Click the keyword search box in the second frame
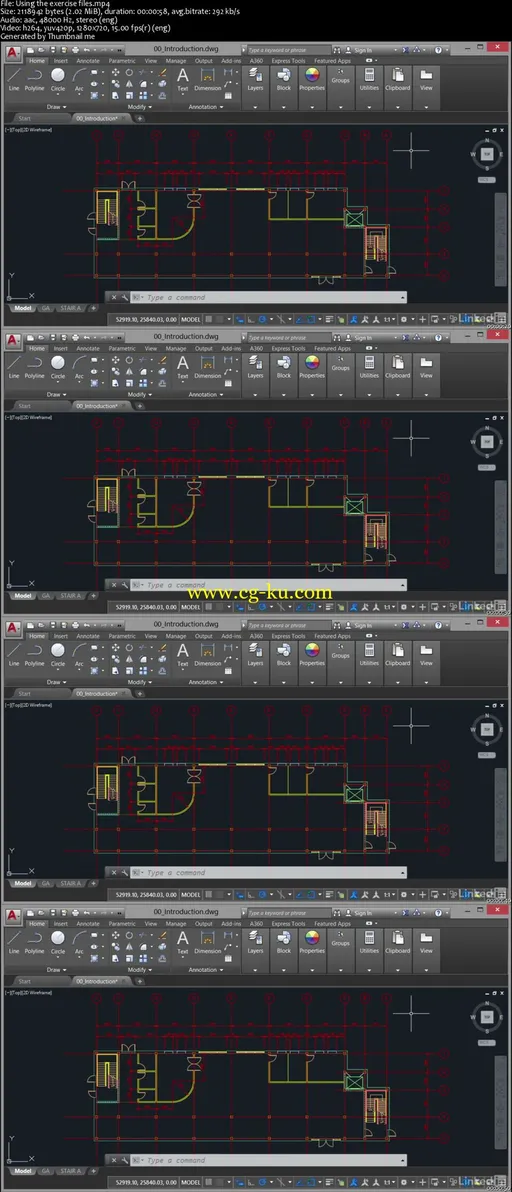Viewport: 512px width, 1192px height. pos(289,338)
